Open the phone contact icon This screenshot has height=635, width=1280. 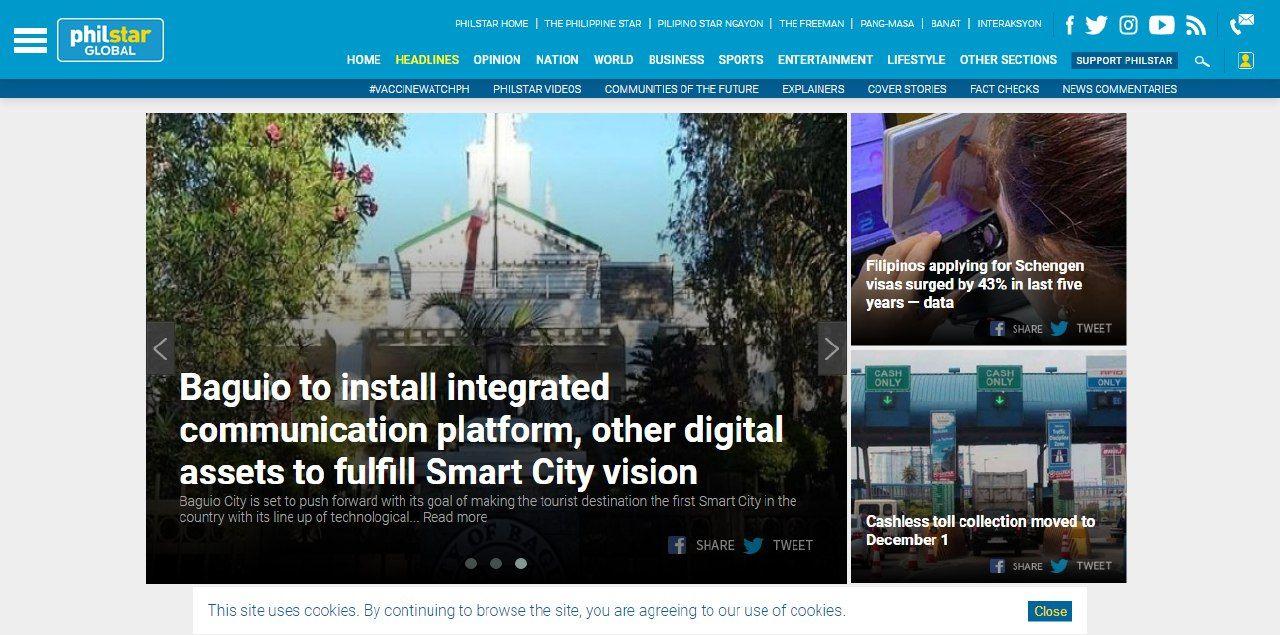coord(1242,24)
